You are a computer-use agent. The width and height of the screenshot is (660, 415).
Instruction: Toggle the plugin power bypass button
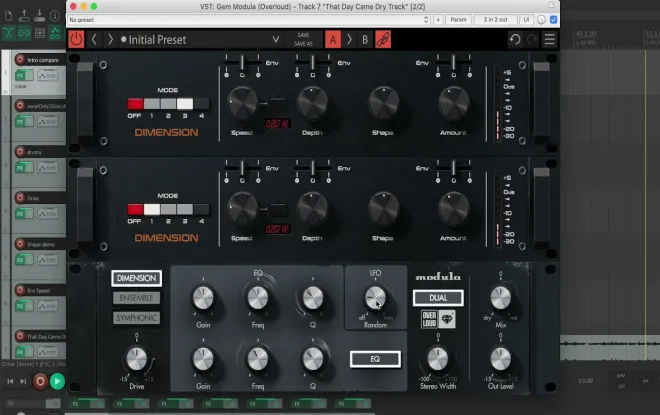(76, 40)
